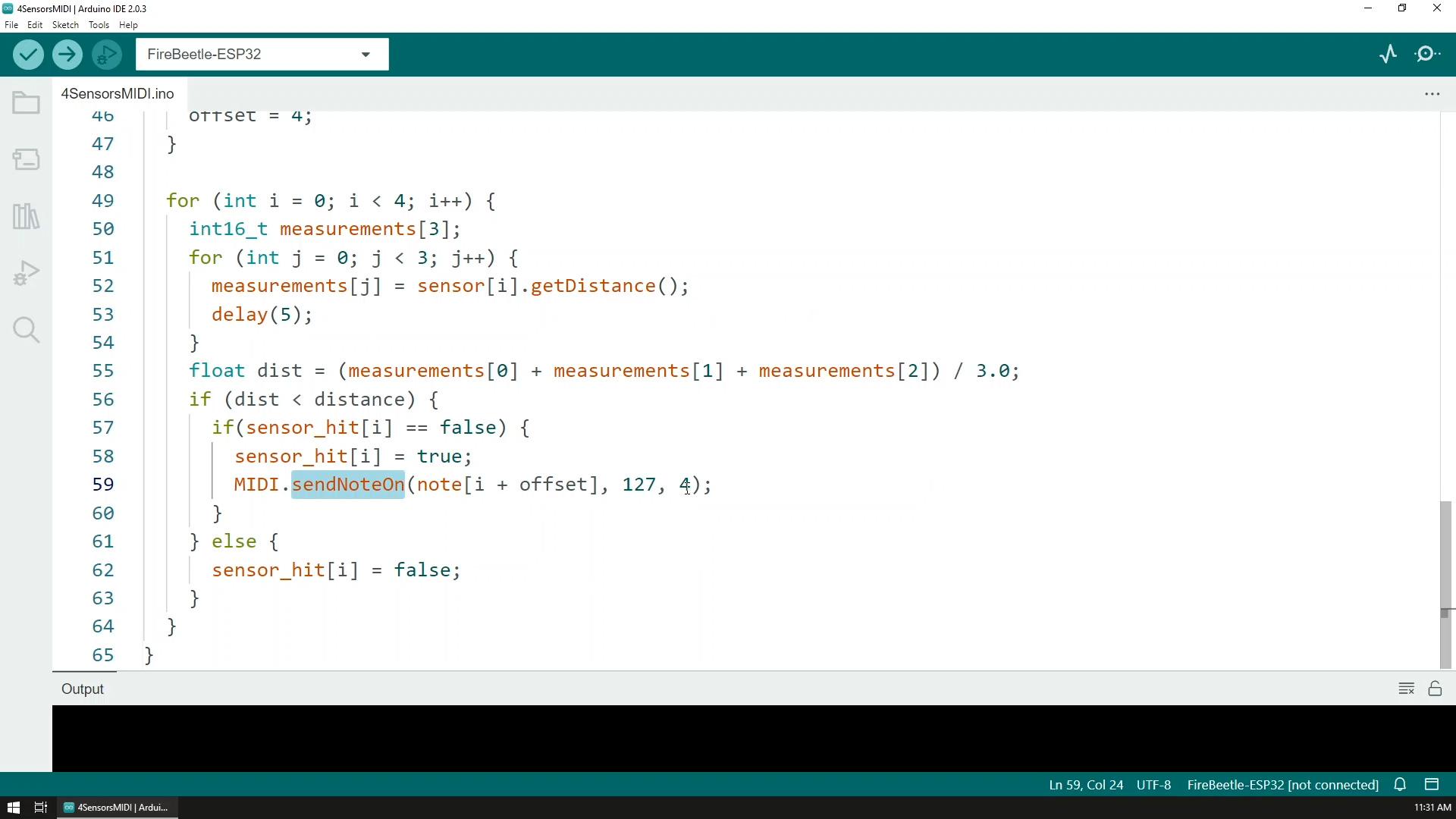Open the Sketchbook folder panel
This screenshot has height=819, width=1456.
pyautogui.click(x=27, y=102)
